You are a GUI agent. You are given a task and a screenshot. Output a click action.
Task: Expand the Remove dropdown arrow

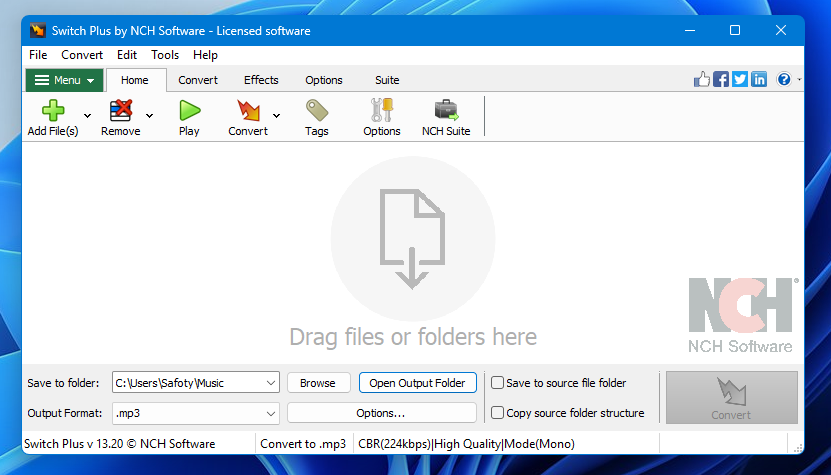point(149,116)
